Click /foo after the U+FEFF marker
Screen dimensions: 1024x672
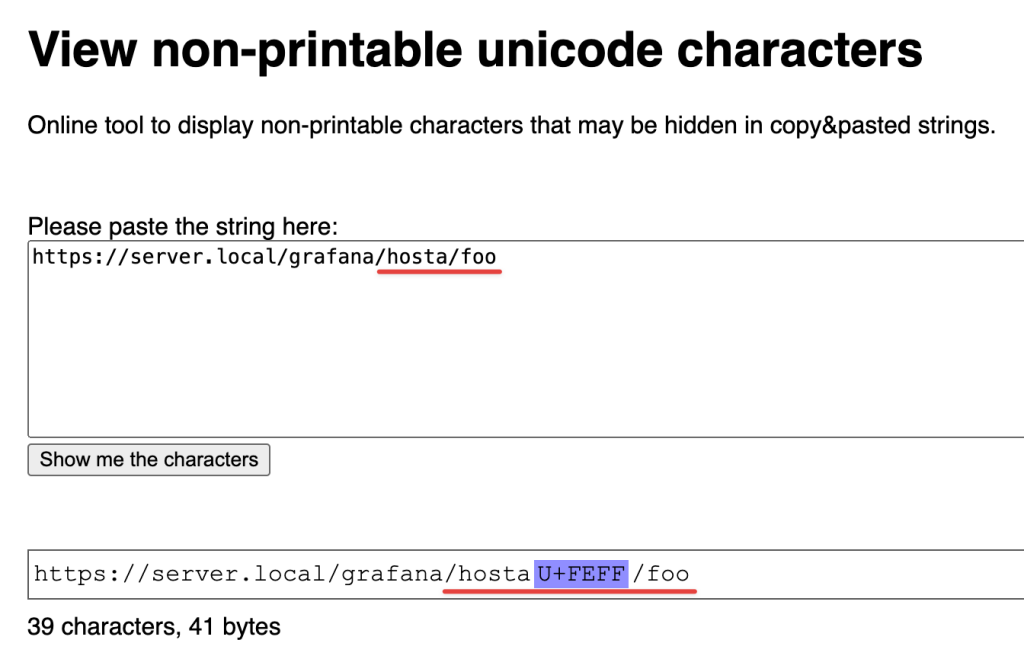coord(661,574)
